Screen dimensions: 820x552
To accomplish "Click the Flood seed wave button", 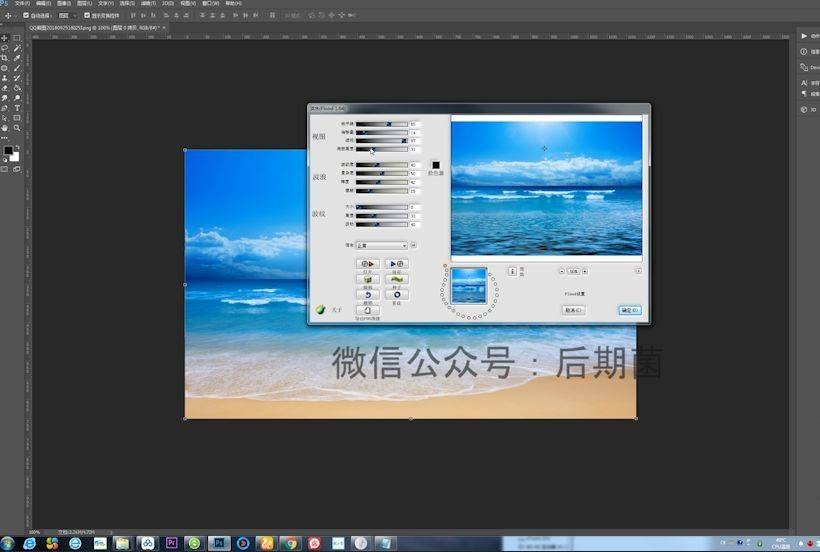I will [x=397, y=280].
